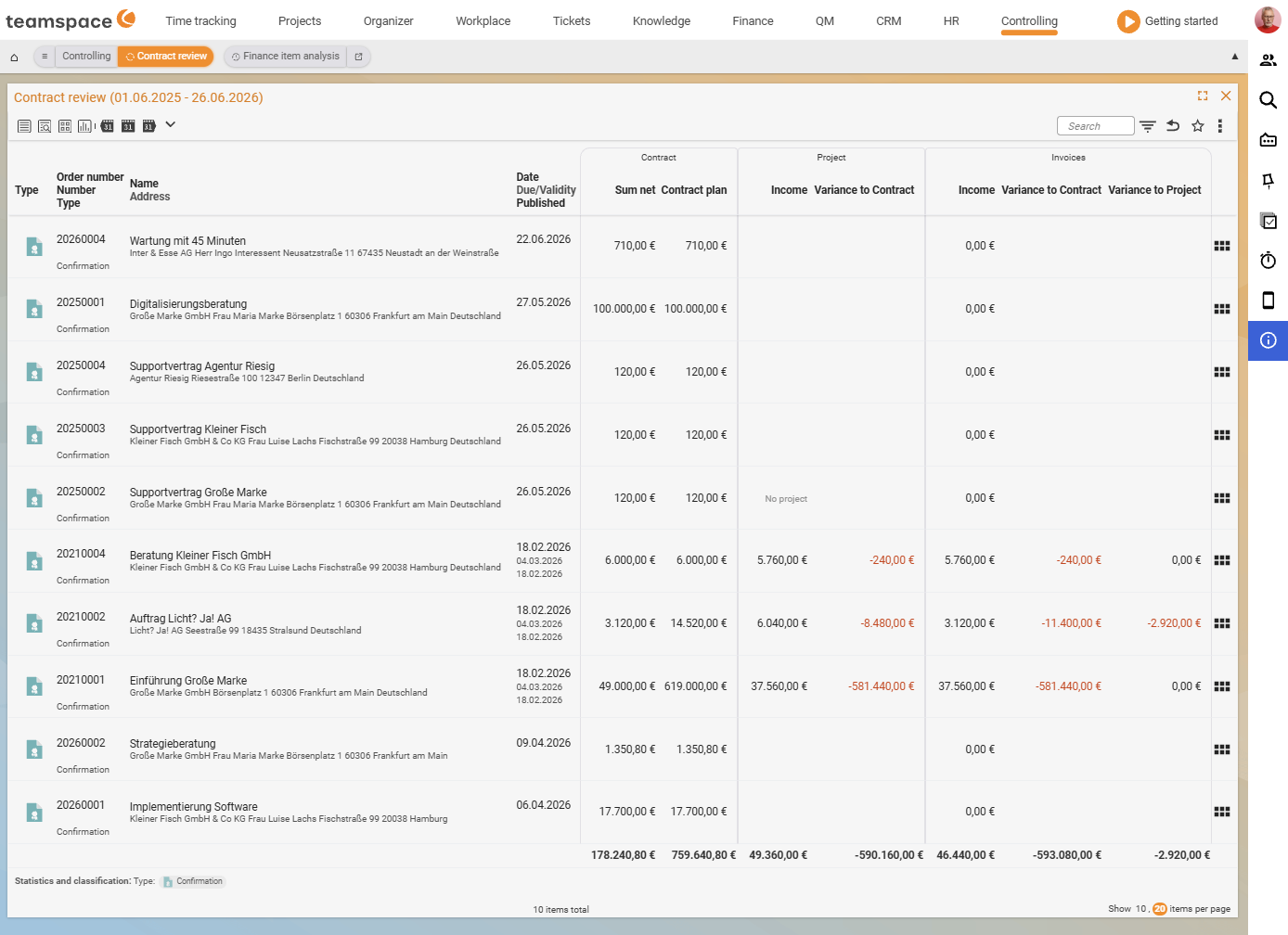1288x935 pixels.
Task: Open Knowledge menu
Action: pos(662,21)
